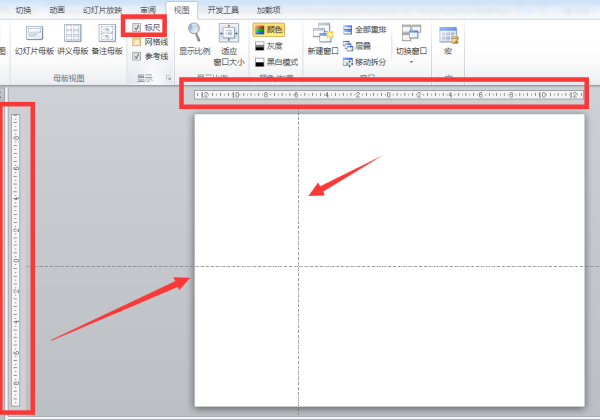The width and height of the screenshot is (600, 420).
Task: Enable the 网格线 gridlines checkbox
Action: (x=137, y=42)
